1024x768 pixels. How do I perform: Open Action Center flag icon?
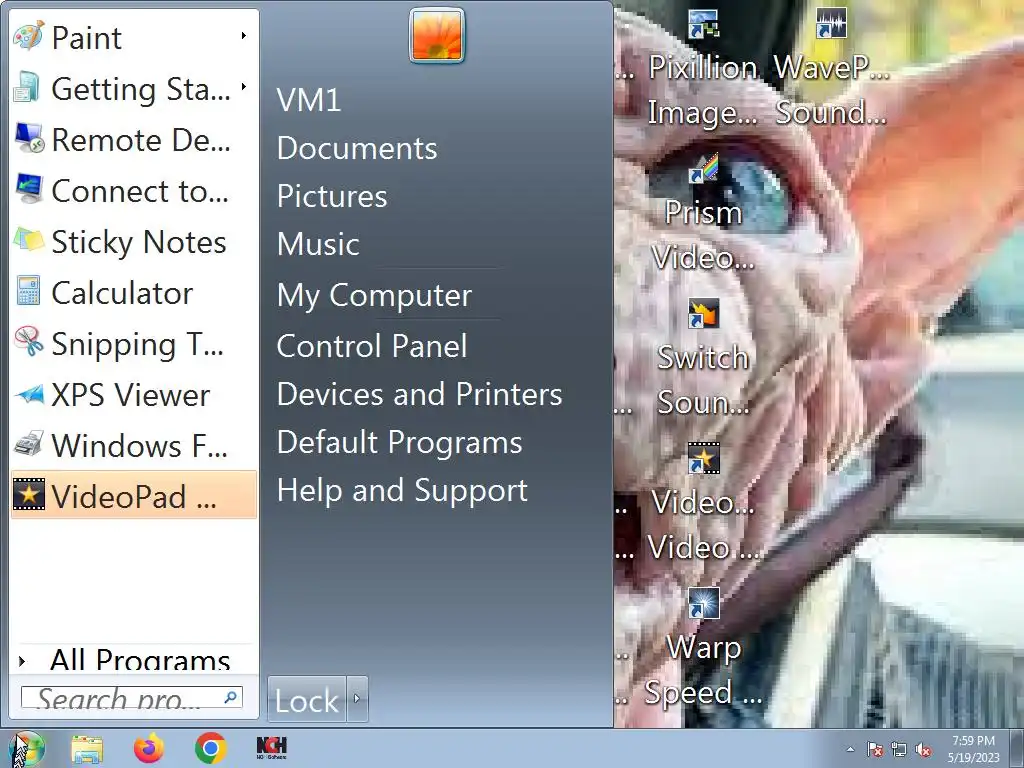pyautogui.click(x=874, y=749)
